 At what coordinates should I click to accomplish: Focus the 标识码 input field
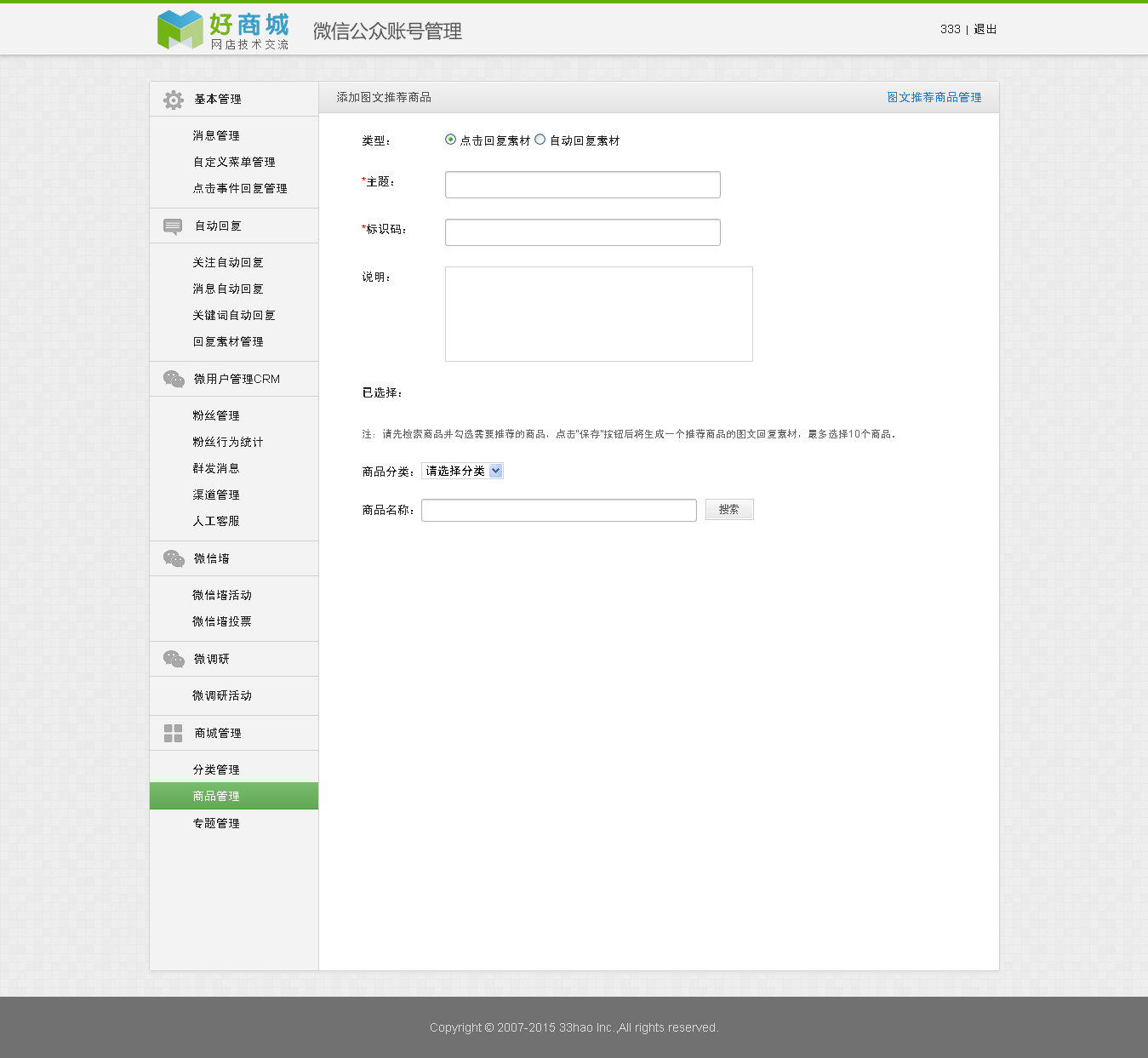583,232
